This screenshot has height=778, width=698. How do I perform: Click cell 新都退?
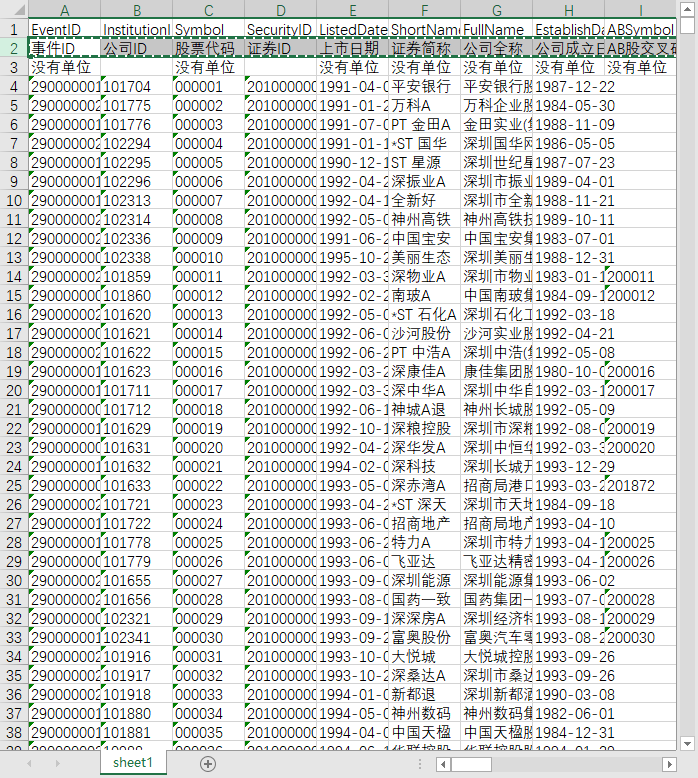424,694
